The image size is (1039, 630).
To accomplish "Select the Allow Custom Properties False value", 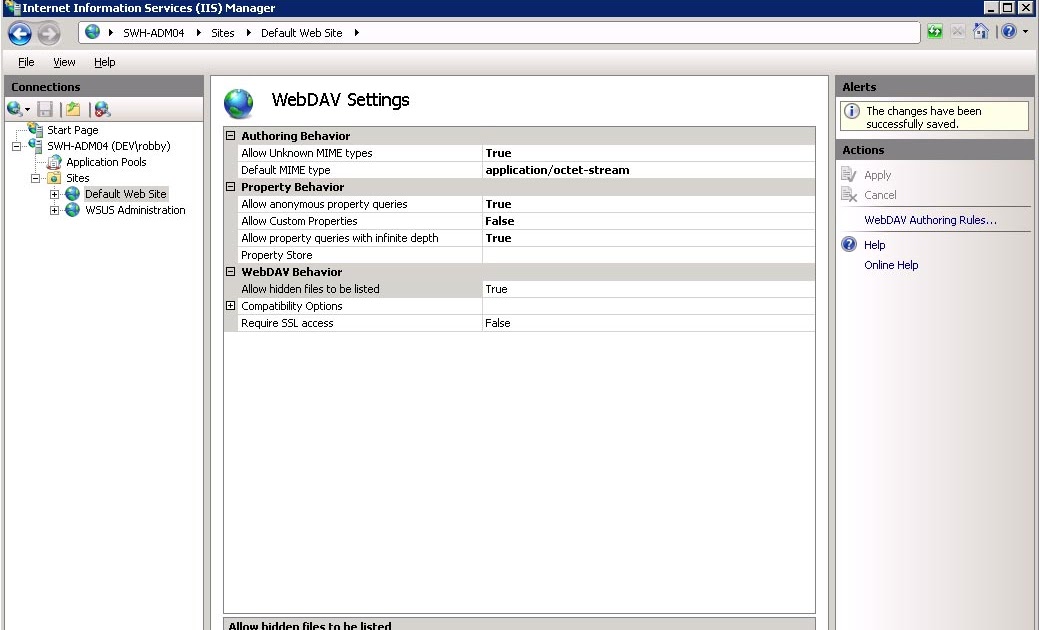I will 649,221.
